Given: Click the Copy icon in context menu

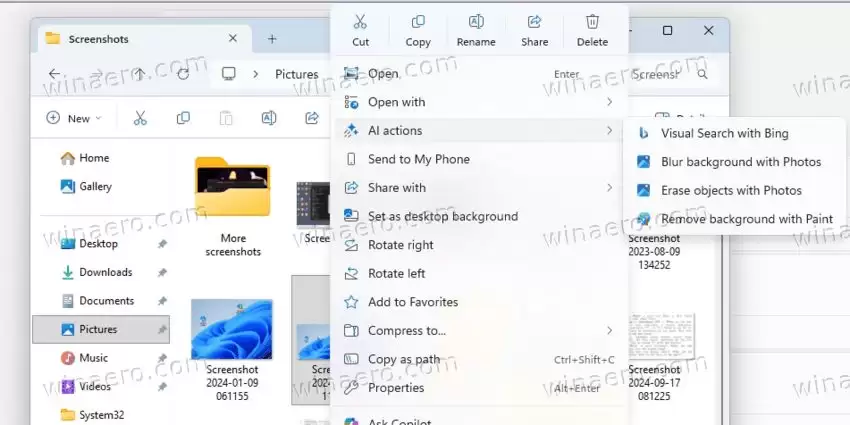Looking at the screenshot, I should pyautogui.click(x=418, y=22).
